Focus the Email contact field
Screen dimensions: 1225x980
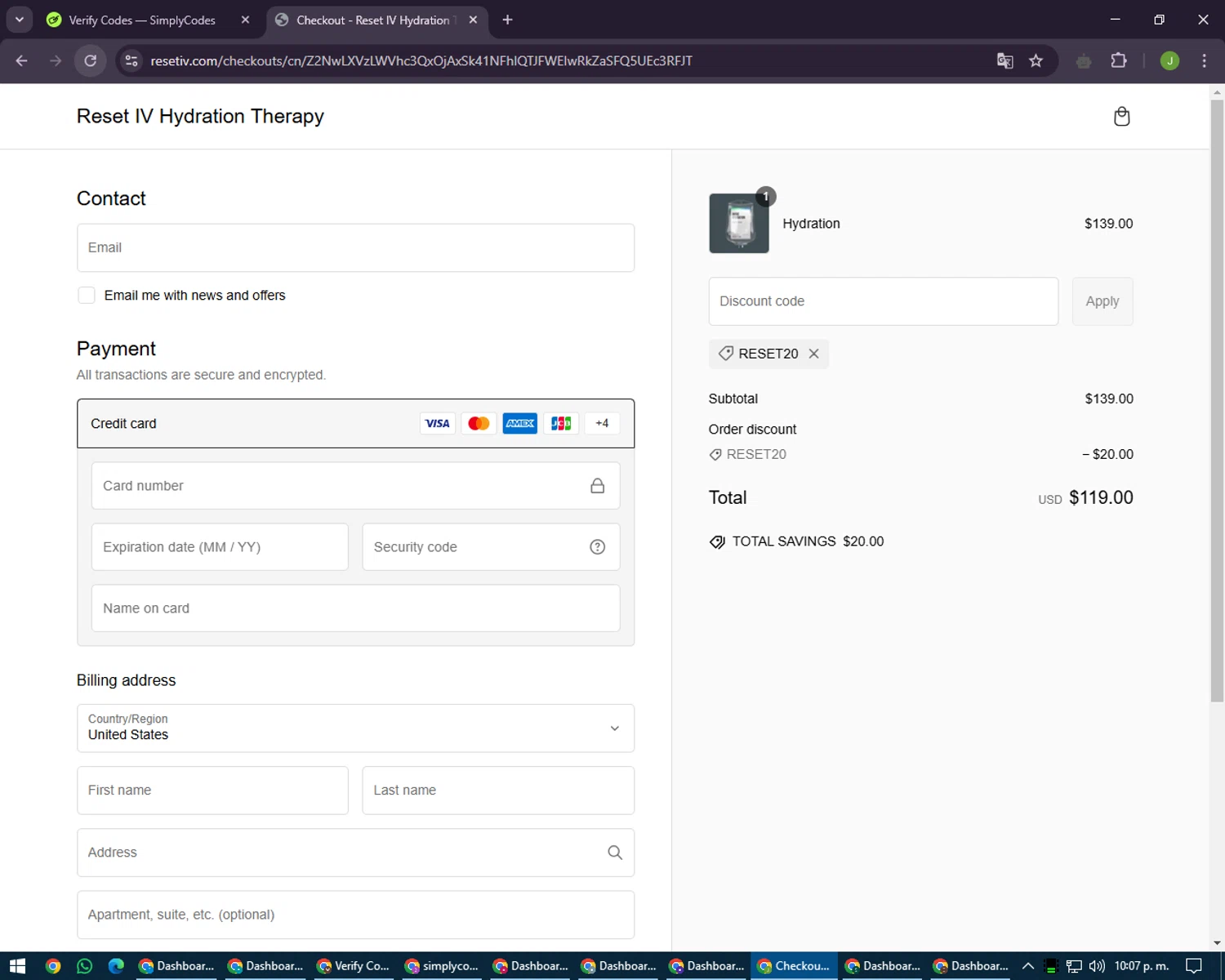[x=355, y=247]
